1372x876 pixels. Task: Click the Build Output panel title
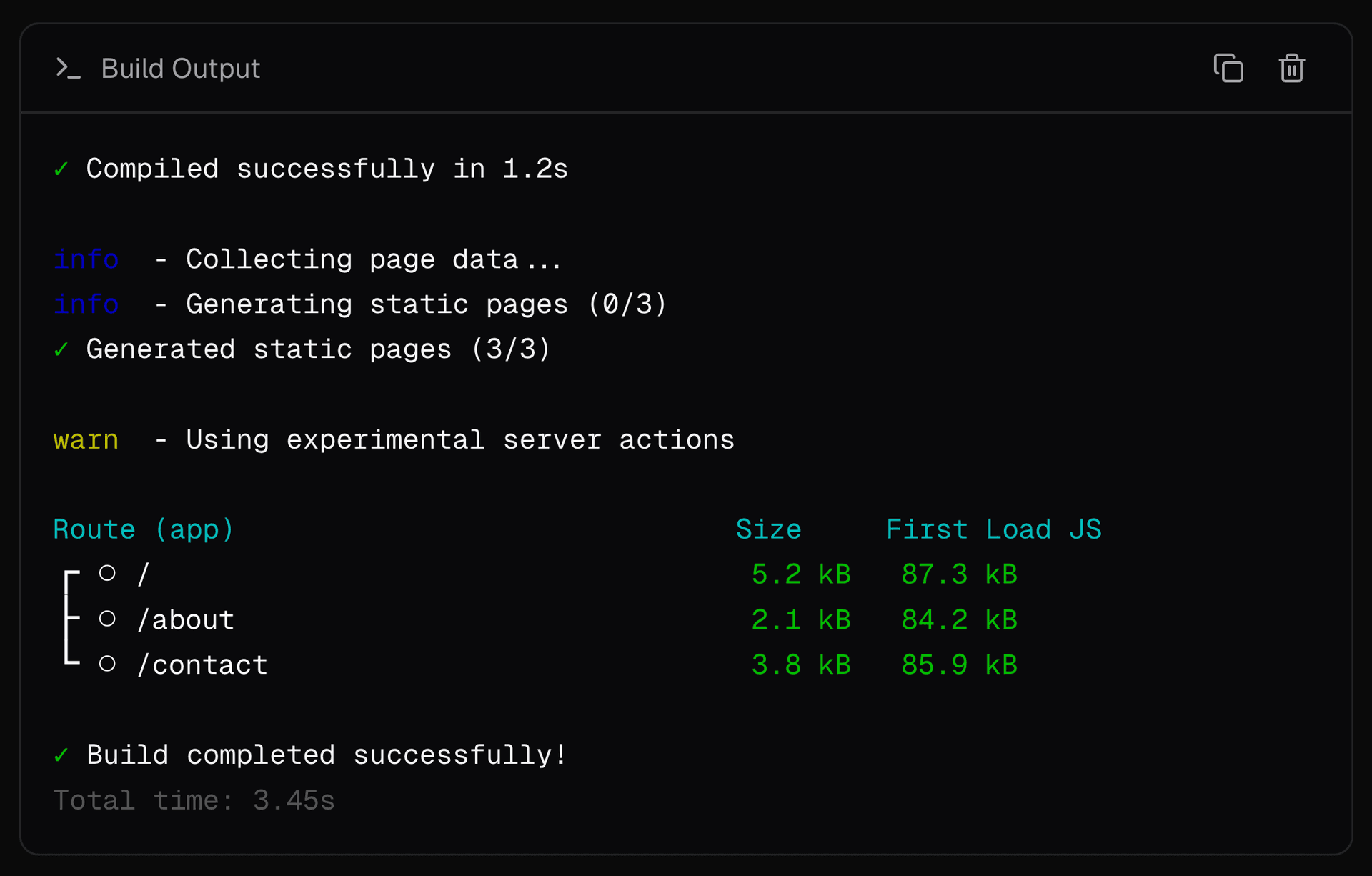pyautogui.click(x=180, y=69)
